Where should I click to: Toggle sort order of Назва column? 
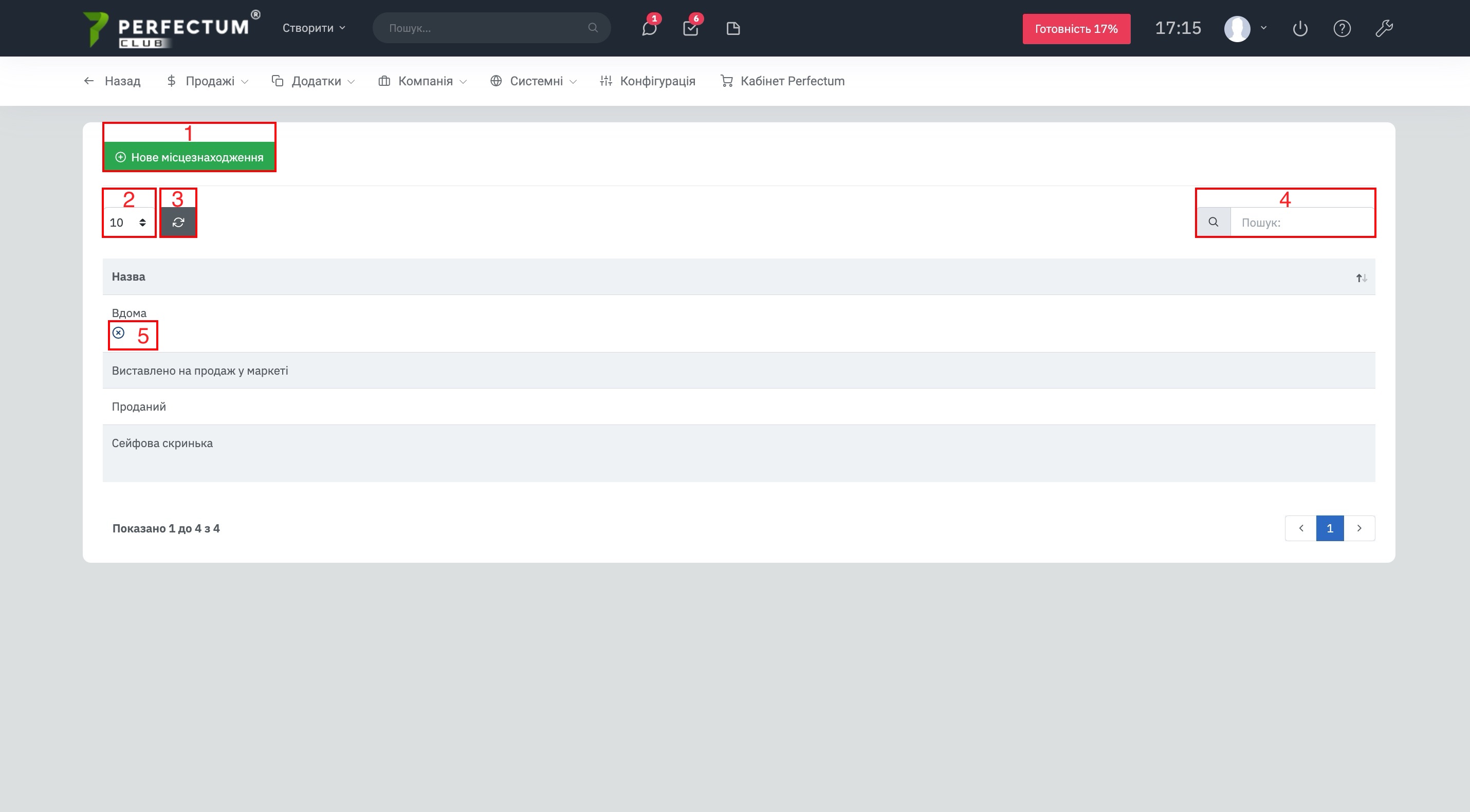pyautogui.click(x=1362, y=278)
